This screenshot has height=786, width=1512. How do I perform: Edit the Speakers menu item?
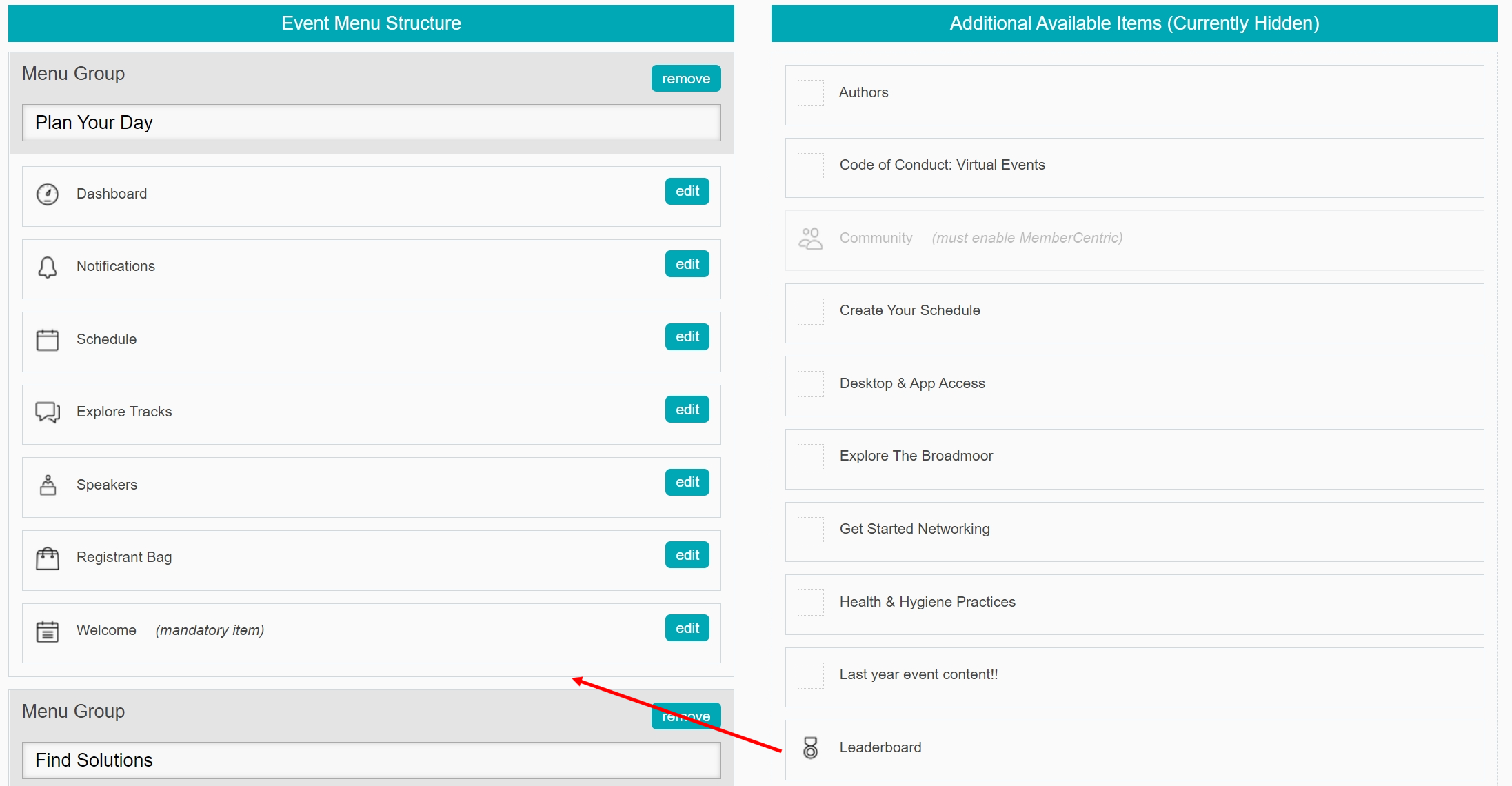[x=687, y=483]
